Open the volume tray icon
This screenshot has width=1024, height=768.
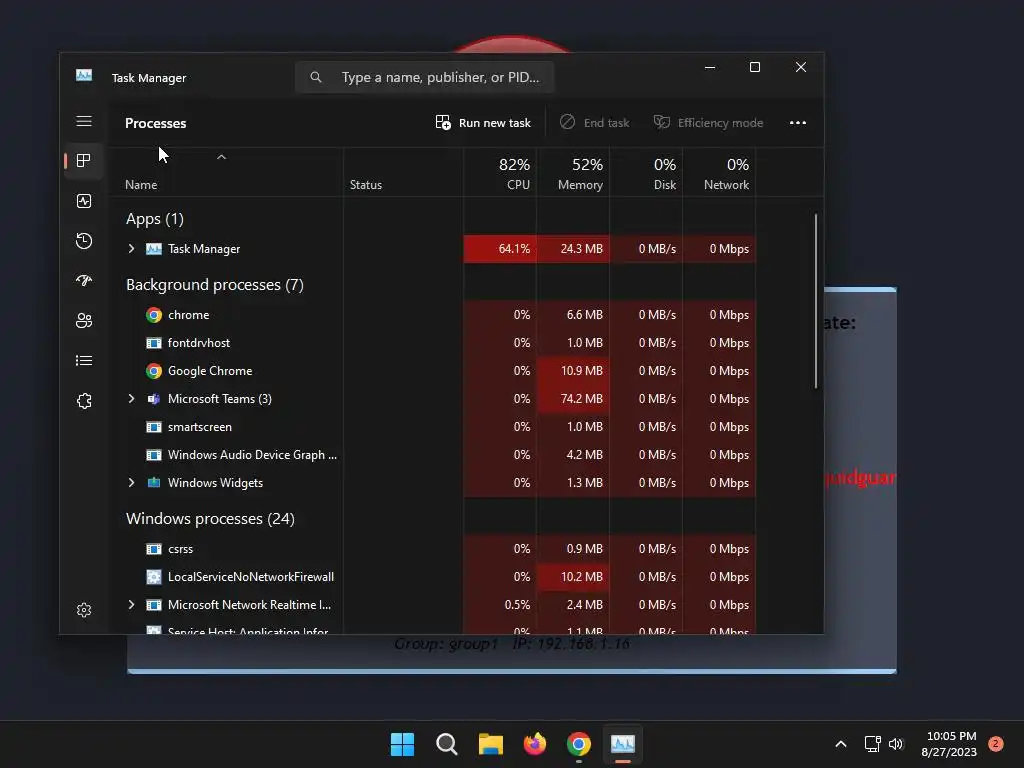(x=896, y=744)
